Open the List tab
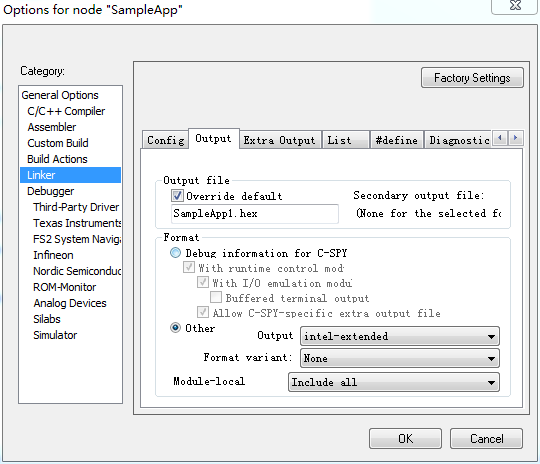540x464 pixels. pyautogui.click(x=345, y=140)
